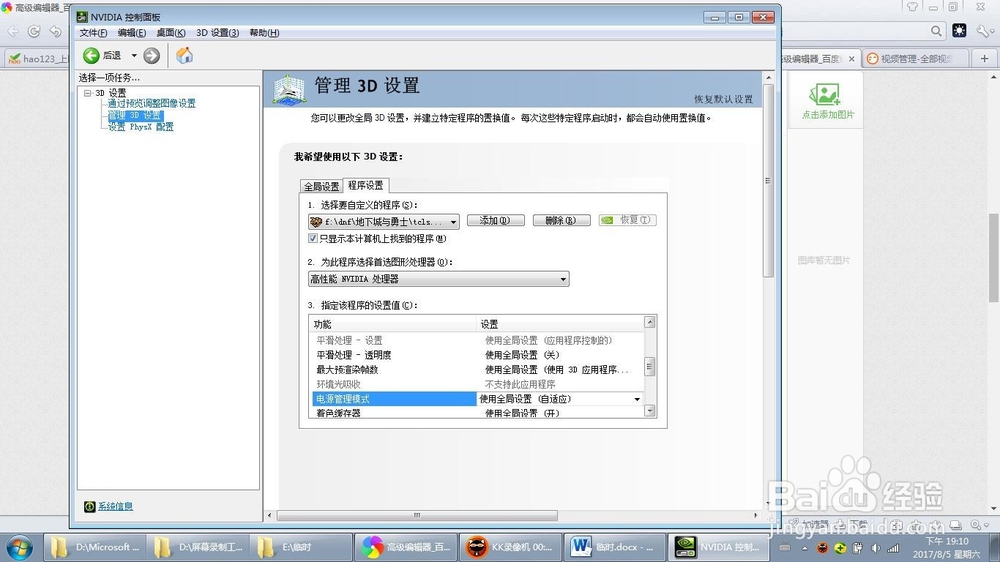The image size is (1000, 562).
Task: Close the 高级编辑器 browser tab
Action: 851,59
